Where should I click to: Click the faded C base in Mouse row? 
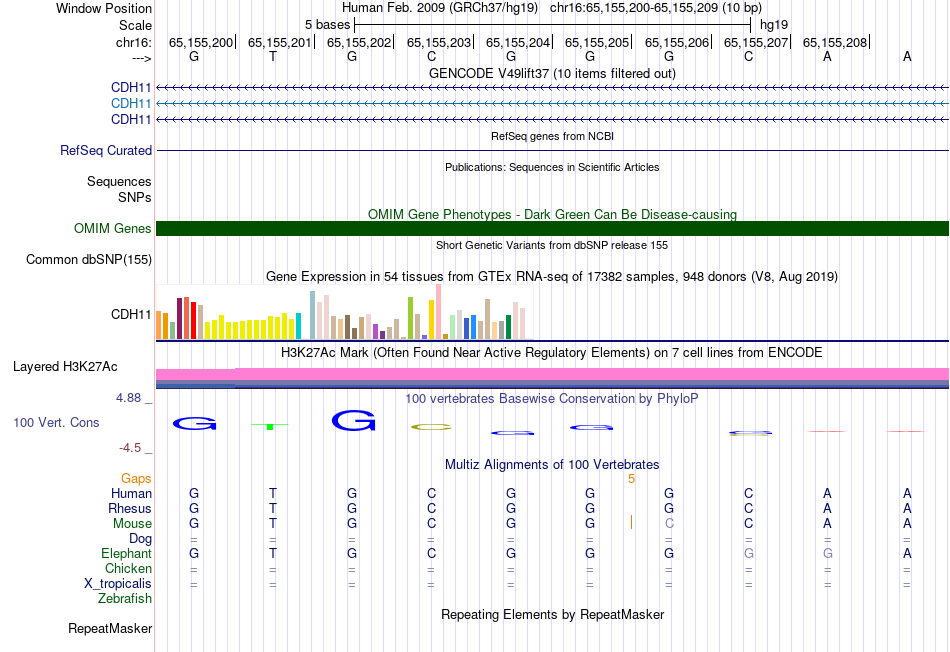tap(669, 524)
